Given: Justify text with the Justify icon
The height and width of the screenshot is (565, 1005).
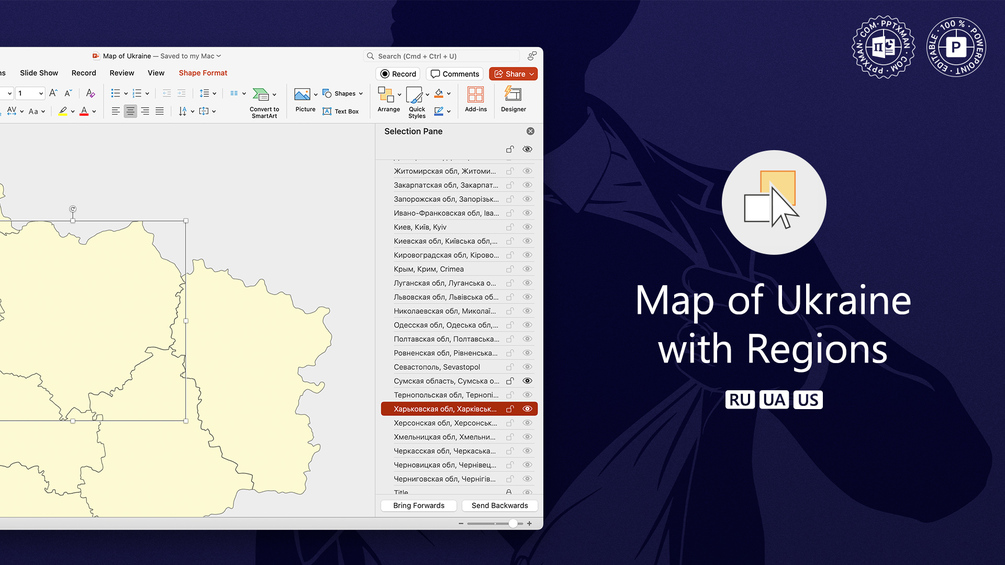Looking at the screenshot, I should [x=160, y=111].
